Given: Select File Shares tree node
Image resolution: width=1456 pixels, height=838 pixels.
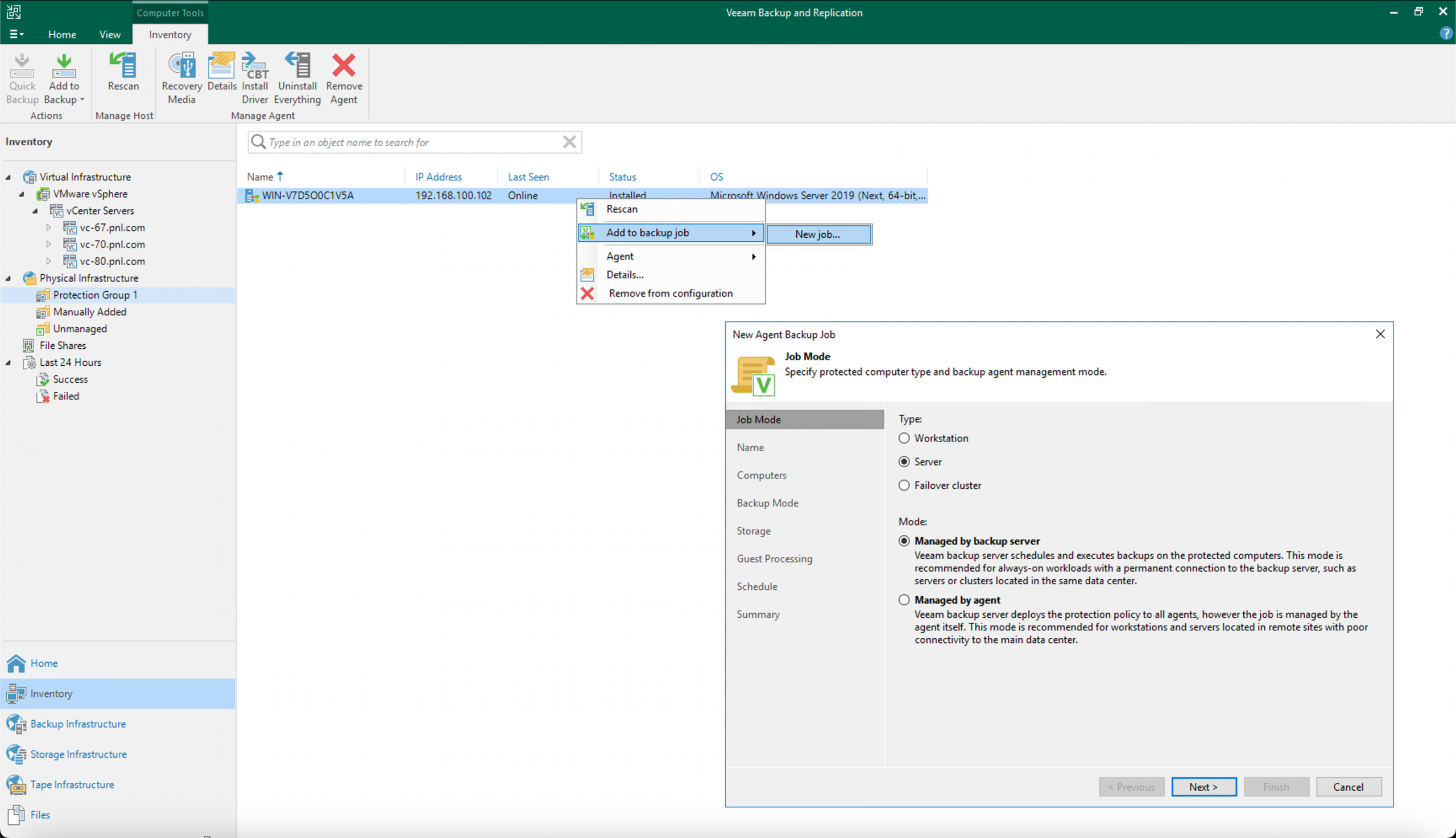Looking at the screenshot, I should coord(63,345).
